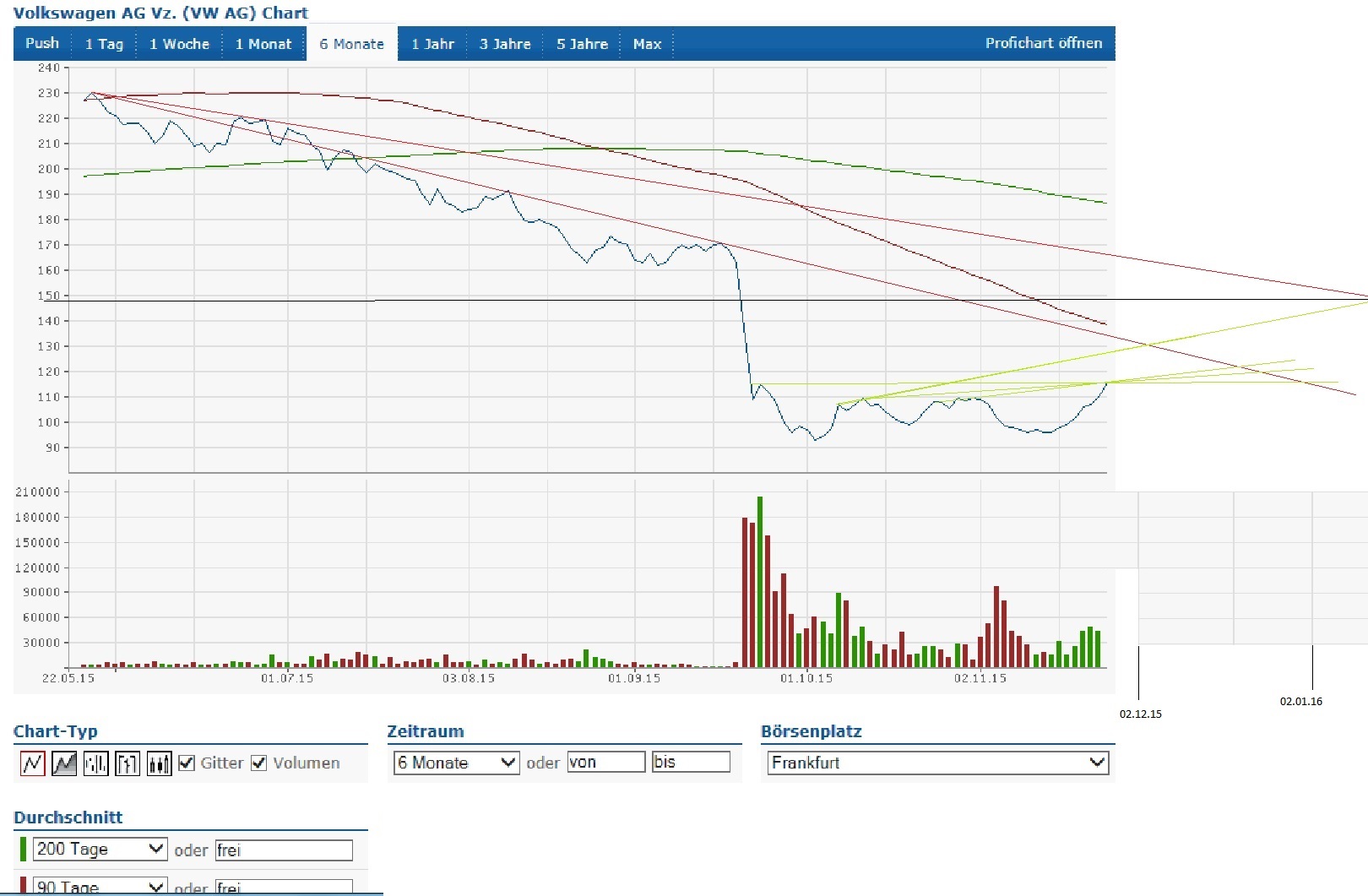Switch to the 1 Jahr tab
1368x896 pixels.
click(x=432, y=44)
